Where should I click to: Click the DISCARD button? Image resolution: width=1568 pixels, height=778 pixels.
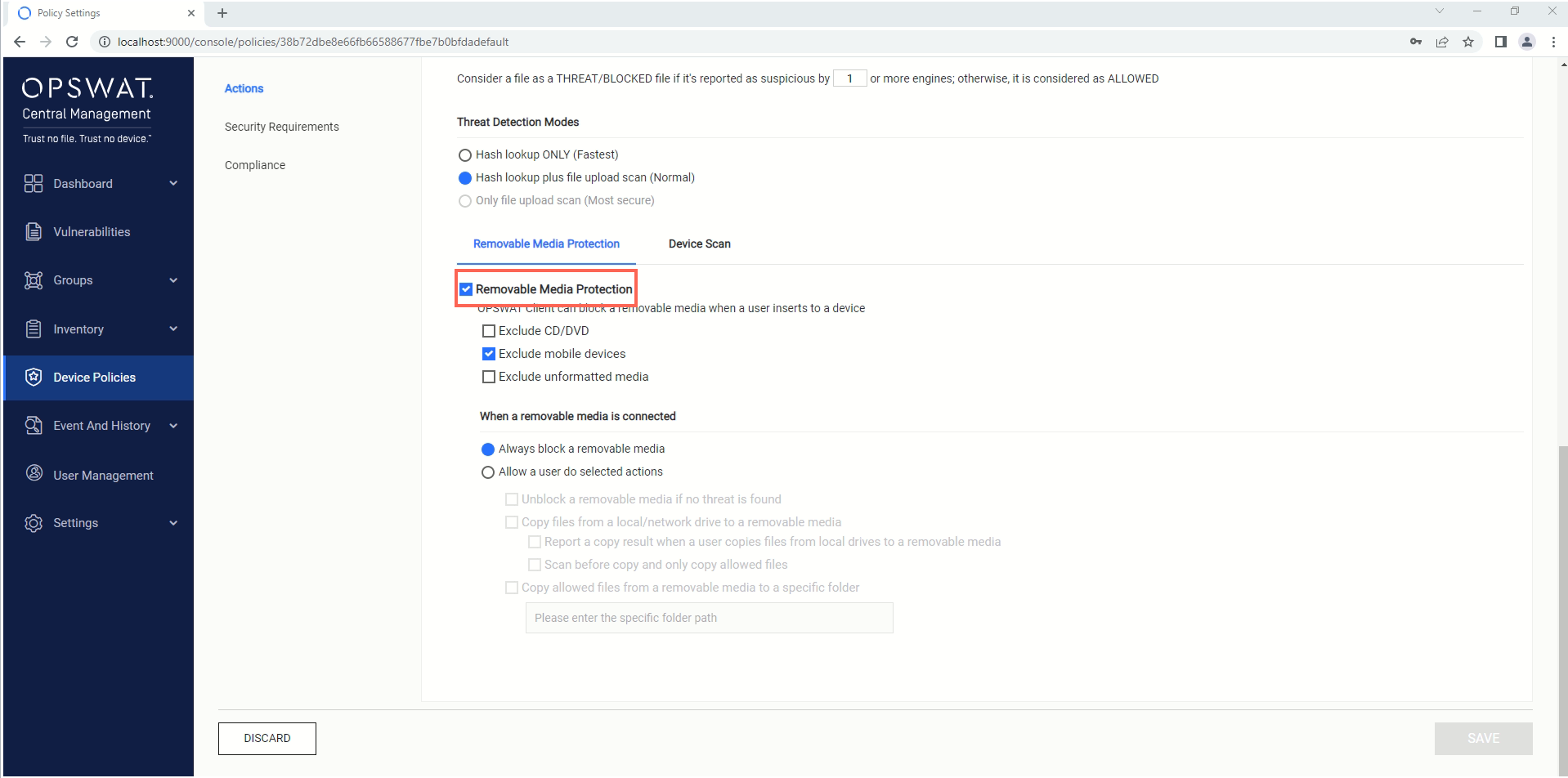[267, 738]
